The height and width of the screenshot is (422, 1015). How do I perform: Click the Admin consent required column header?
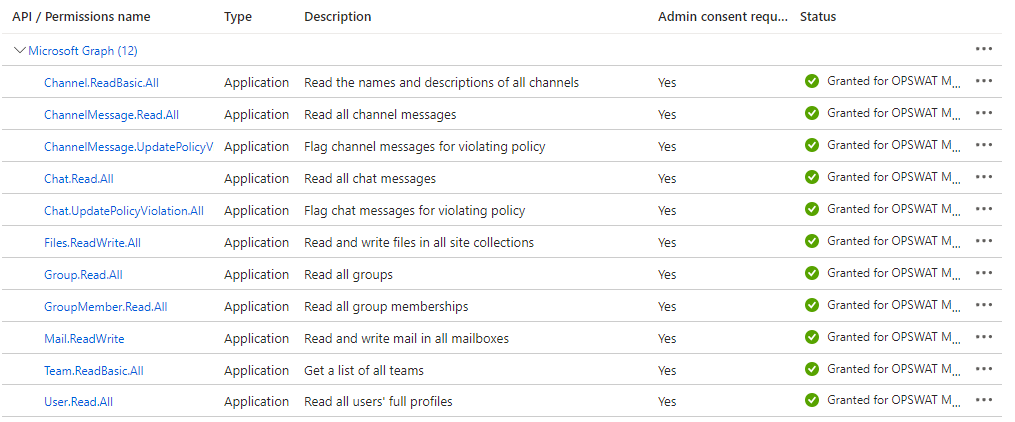click(x=724, y=17)
